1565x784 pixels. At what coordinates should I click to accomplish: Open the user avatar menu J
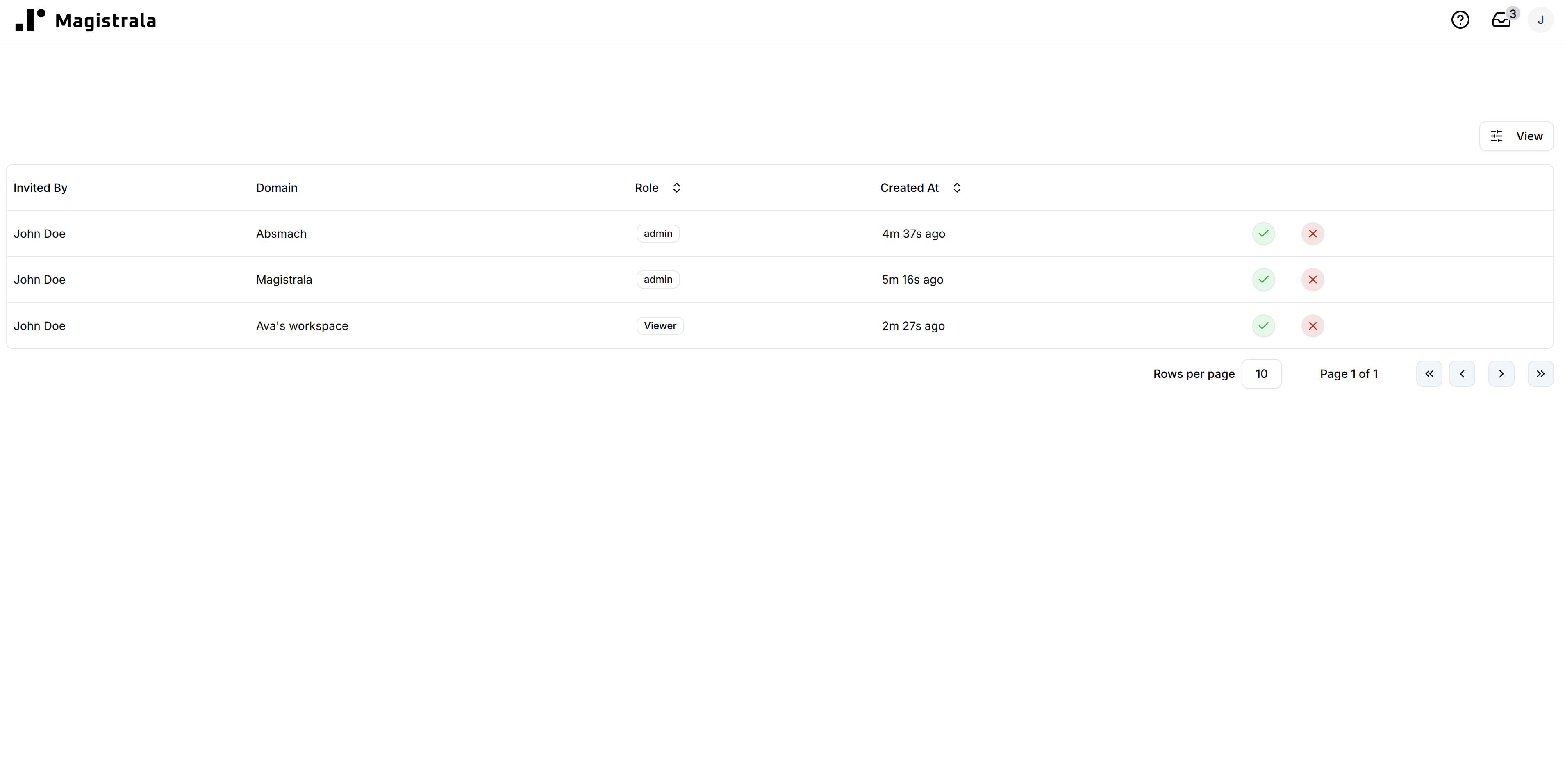1540,20
